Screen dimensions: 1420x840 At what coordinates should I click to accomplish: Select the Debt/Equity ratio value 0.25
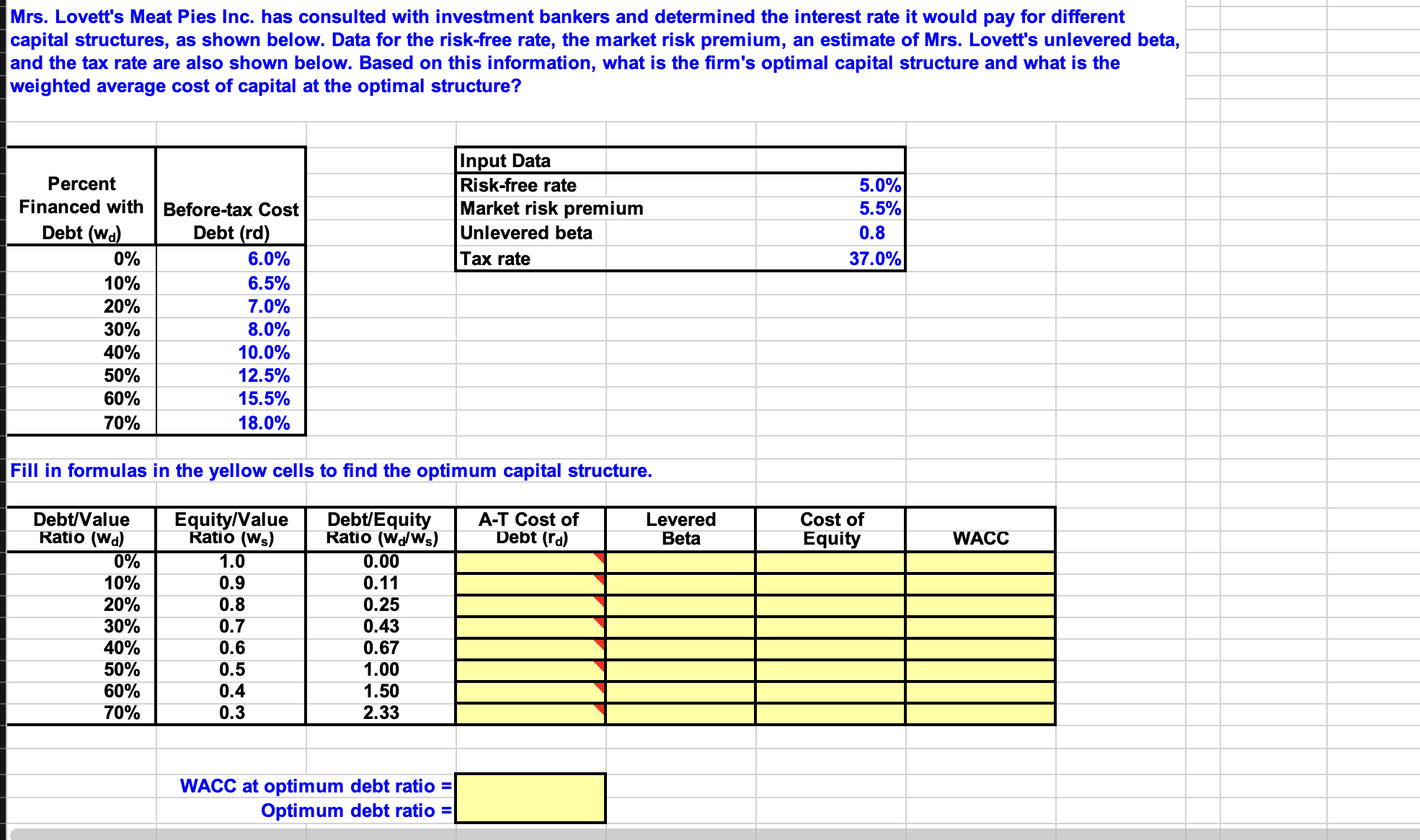pos(381,604)
